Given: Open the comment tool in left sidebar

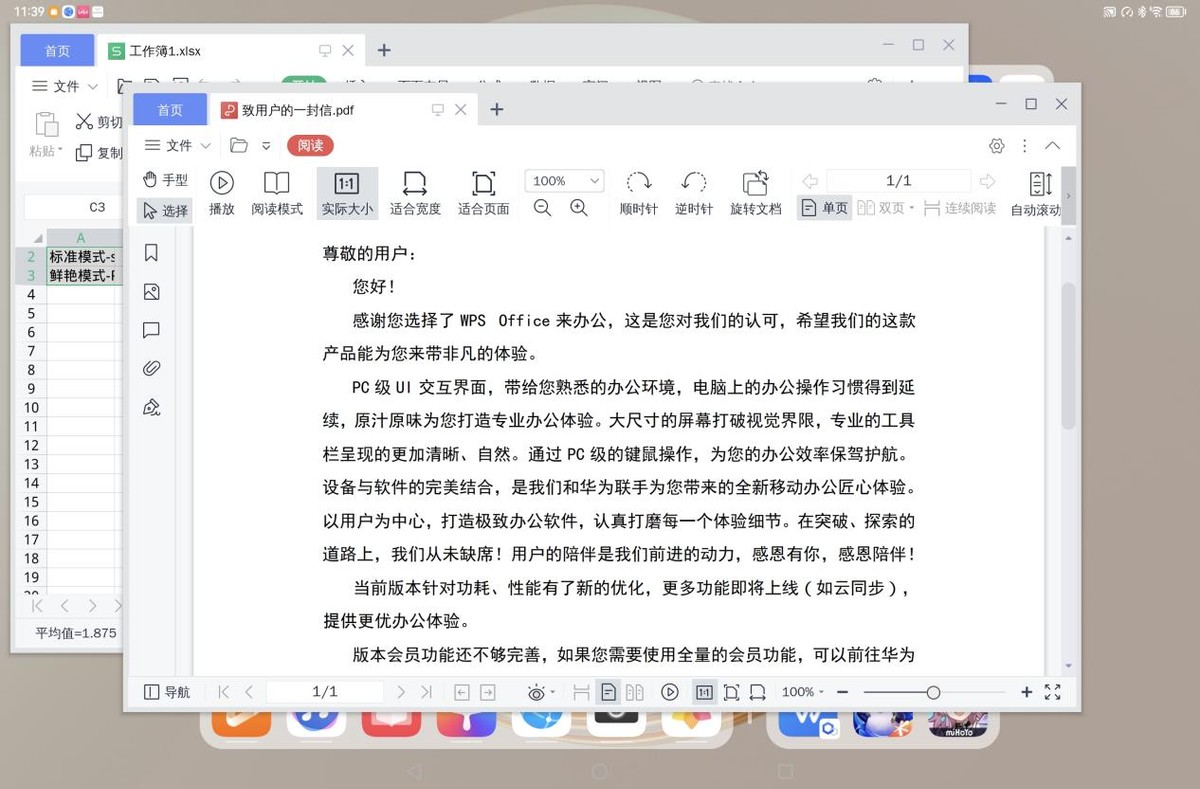Looking at the screenshot, I should click(151, 330).
